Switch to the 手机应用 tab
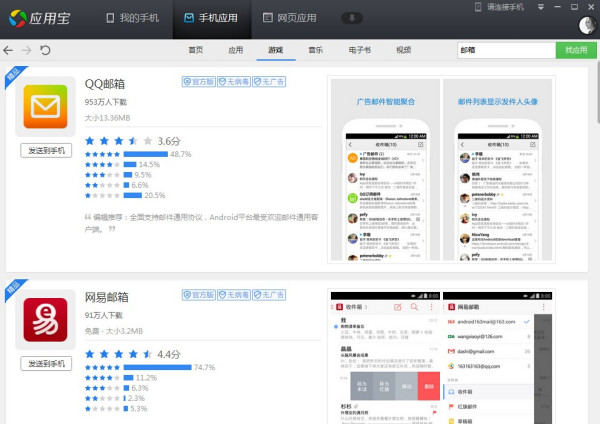Viewport: 600px width, 424px height. (x=211, y=18)
